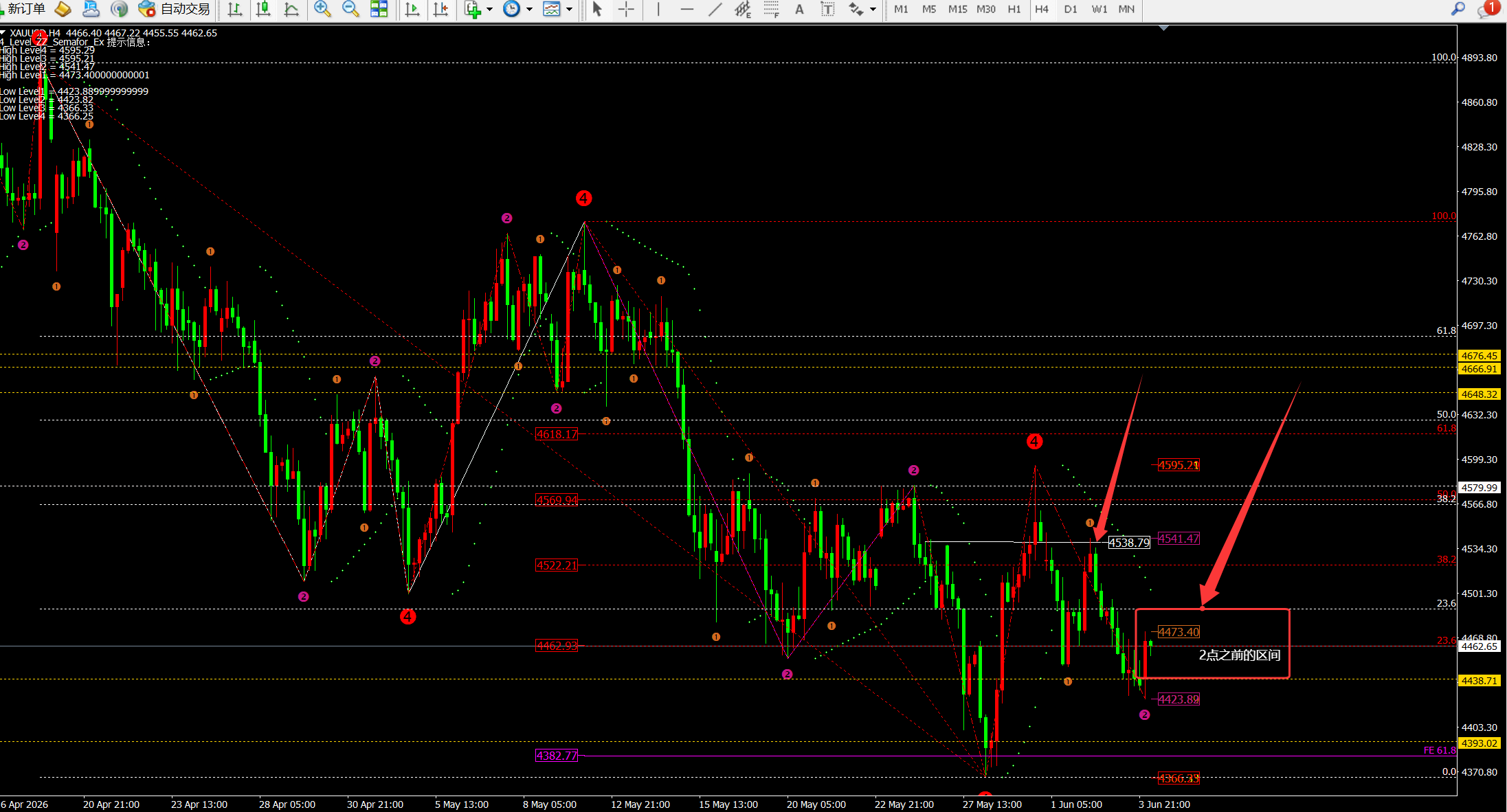Screen dimensions: 1507x812
Task: Switch timeframe to M30
Action: [x=986, y=9]
